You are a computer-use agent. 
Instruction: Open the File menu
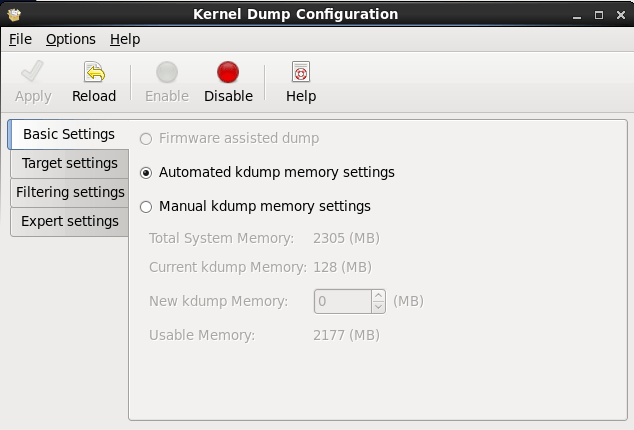20,39
